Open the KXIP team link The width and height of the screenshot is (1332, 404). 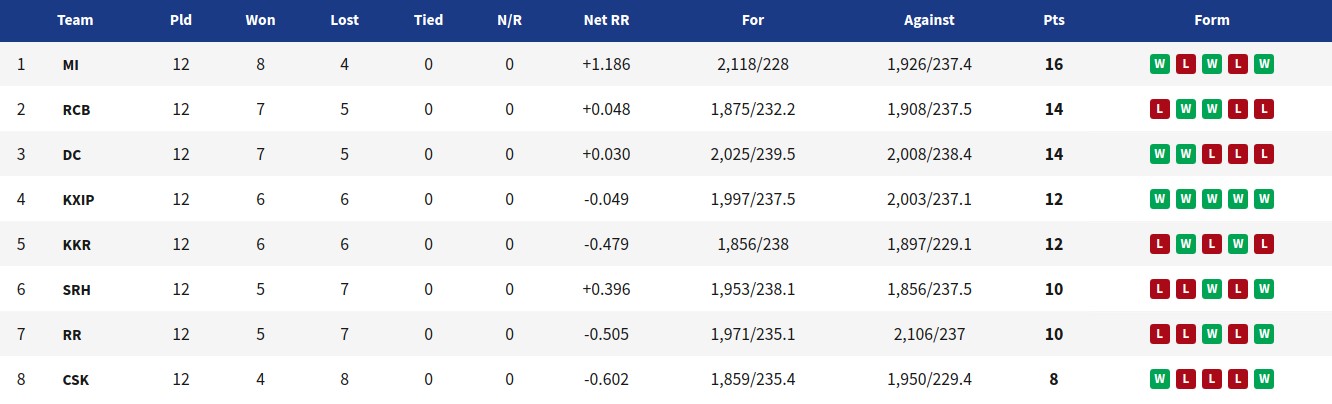(x=78, y=200)
